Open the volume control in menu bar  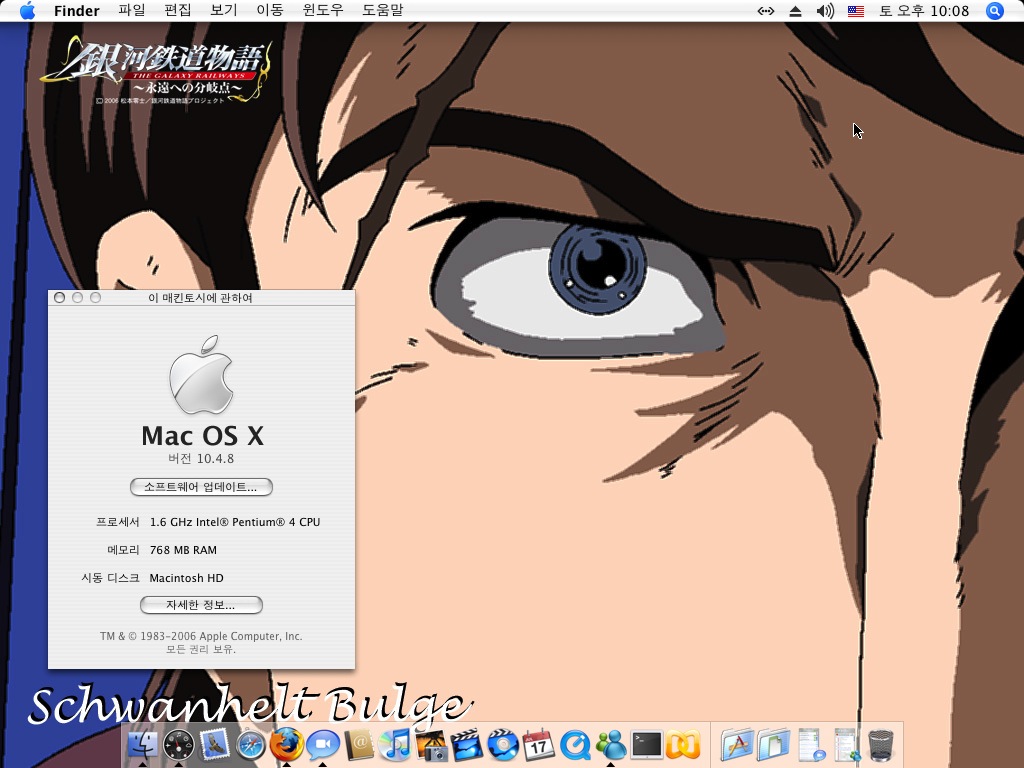825,11
